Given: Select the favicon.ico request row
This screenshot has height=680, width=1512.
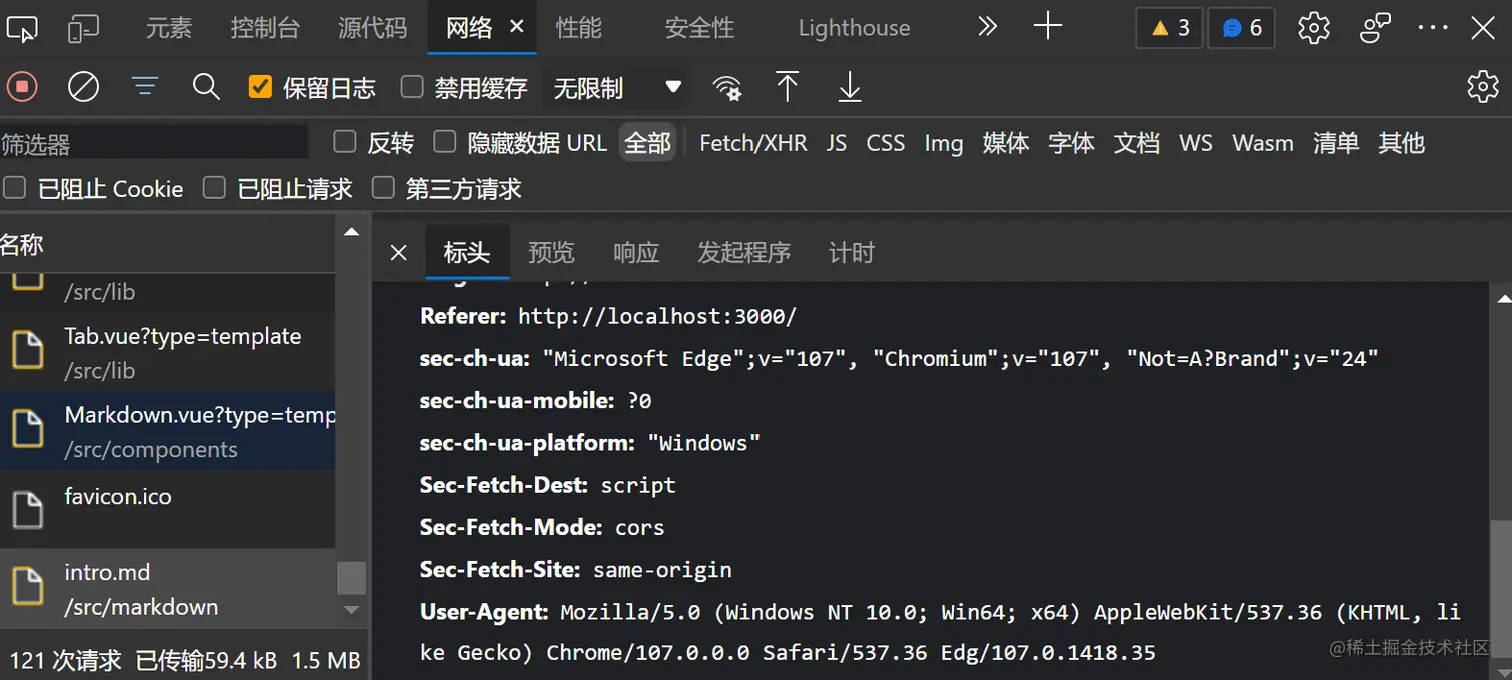Looking at the screenshot, I should (168, 509).
